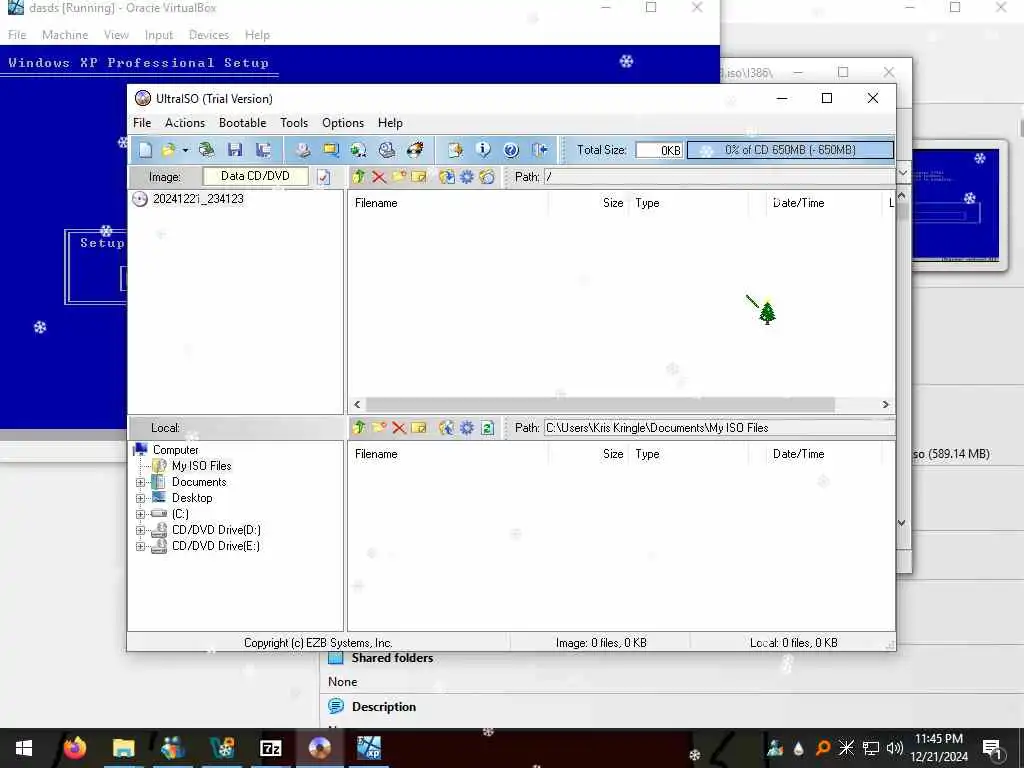Click the New file icon in UltraISO toolbar
This screenshot has height=768, width=1024.
point(145,150)
